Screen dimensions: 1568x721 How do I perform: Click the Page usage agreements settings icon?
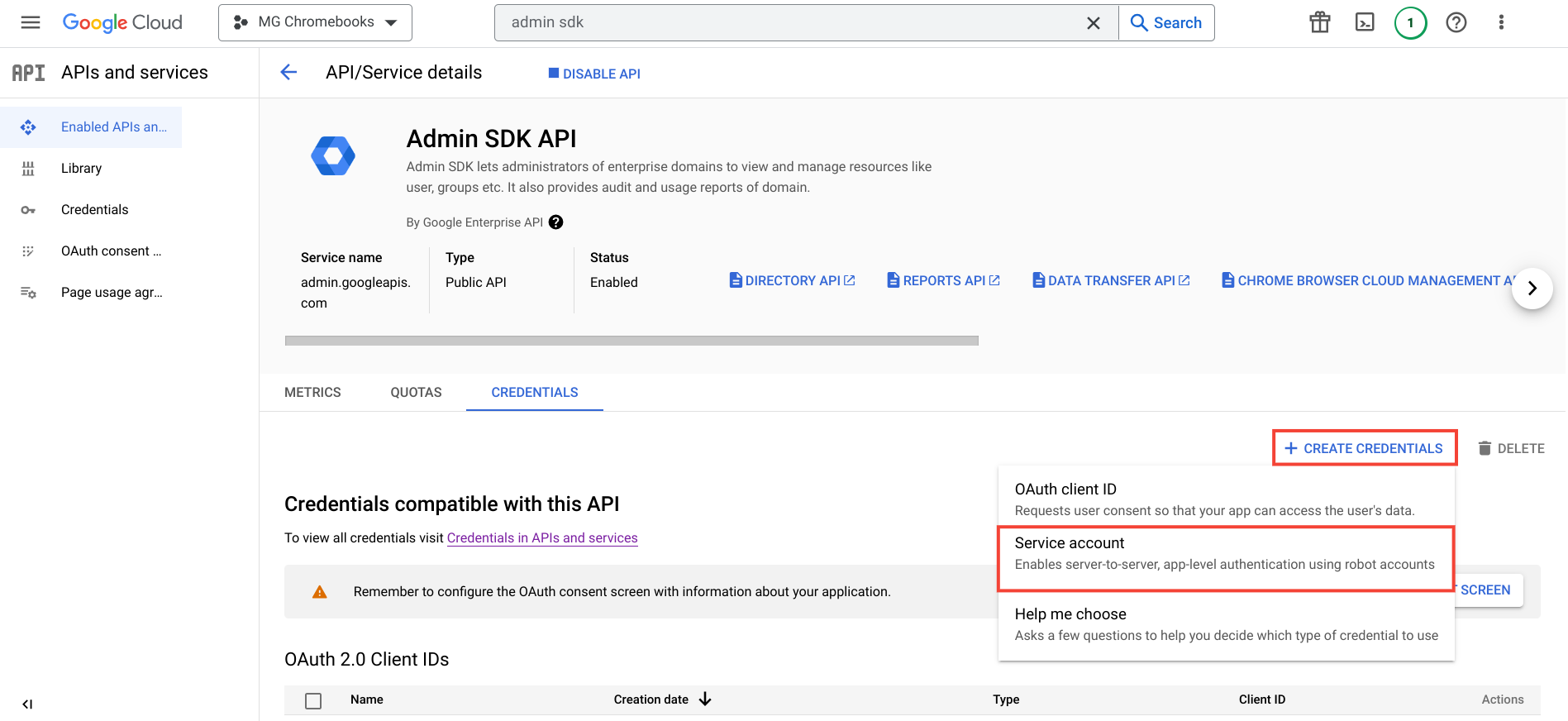[28, 293]
